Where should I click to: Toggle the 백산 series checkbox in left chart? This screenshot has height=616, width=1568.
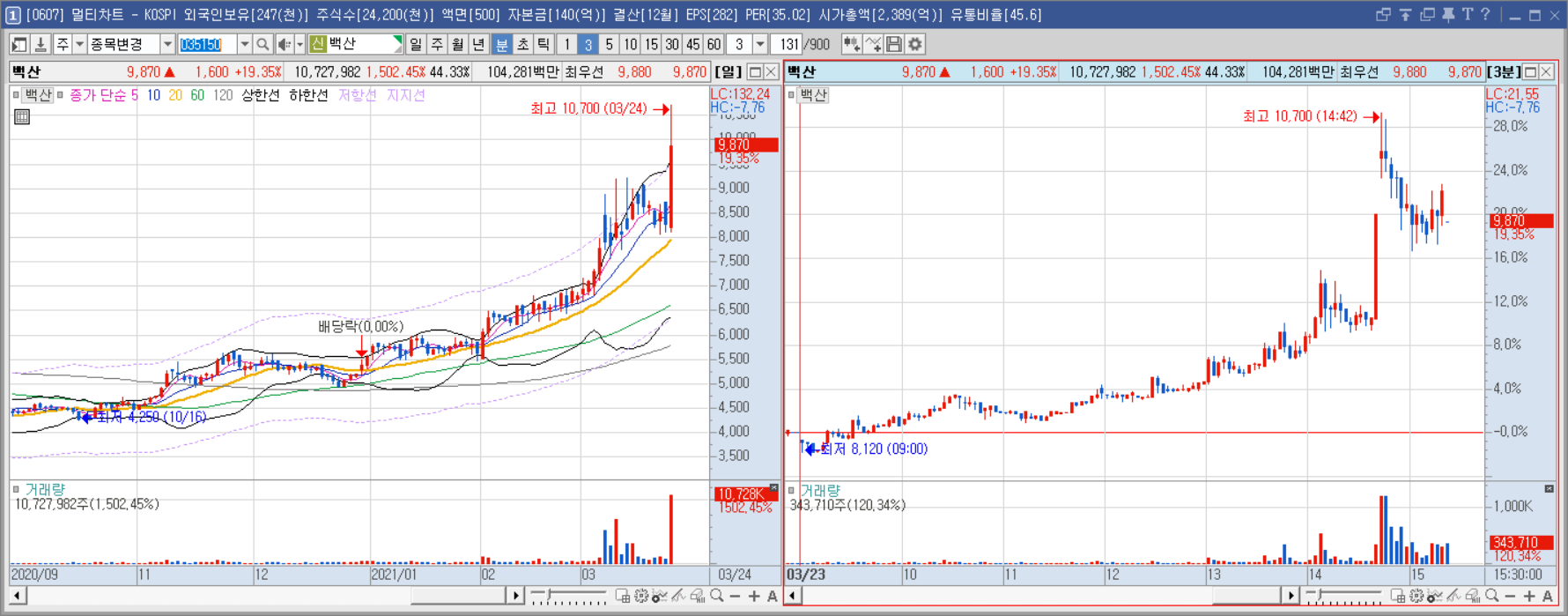16,95
